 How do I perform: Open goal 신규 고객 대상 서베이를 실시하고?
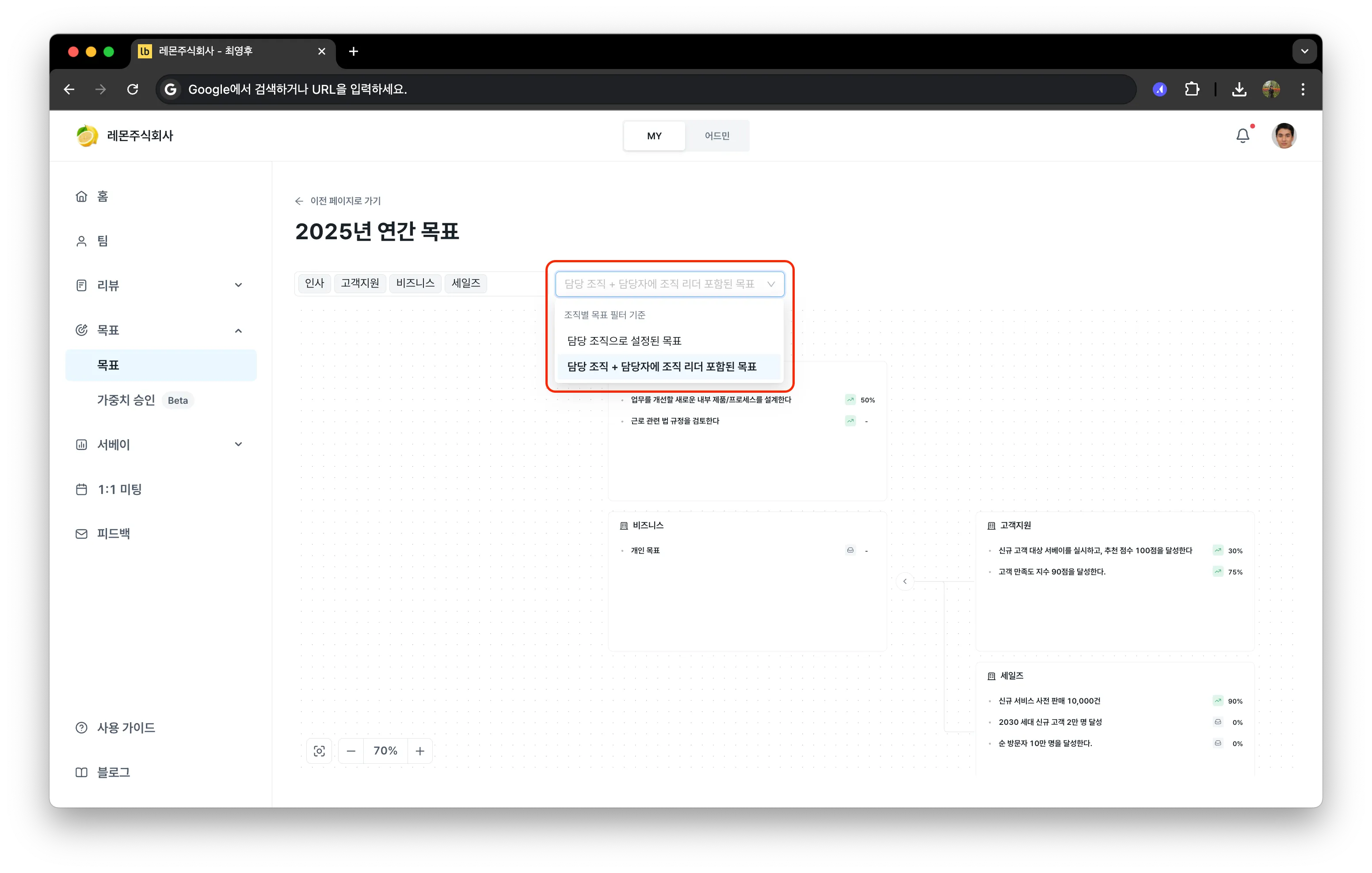[x=1095, y=550]
